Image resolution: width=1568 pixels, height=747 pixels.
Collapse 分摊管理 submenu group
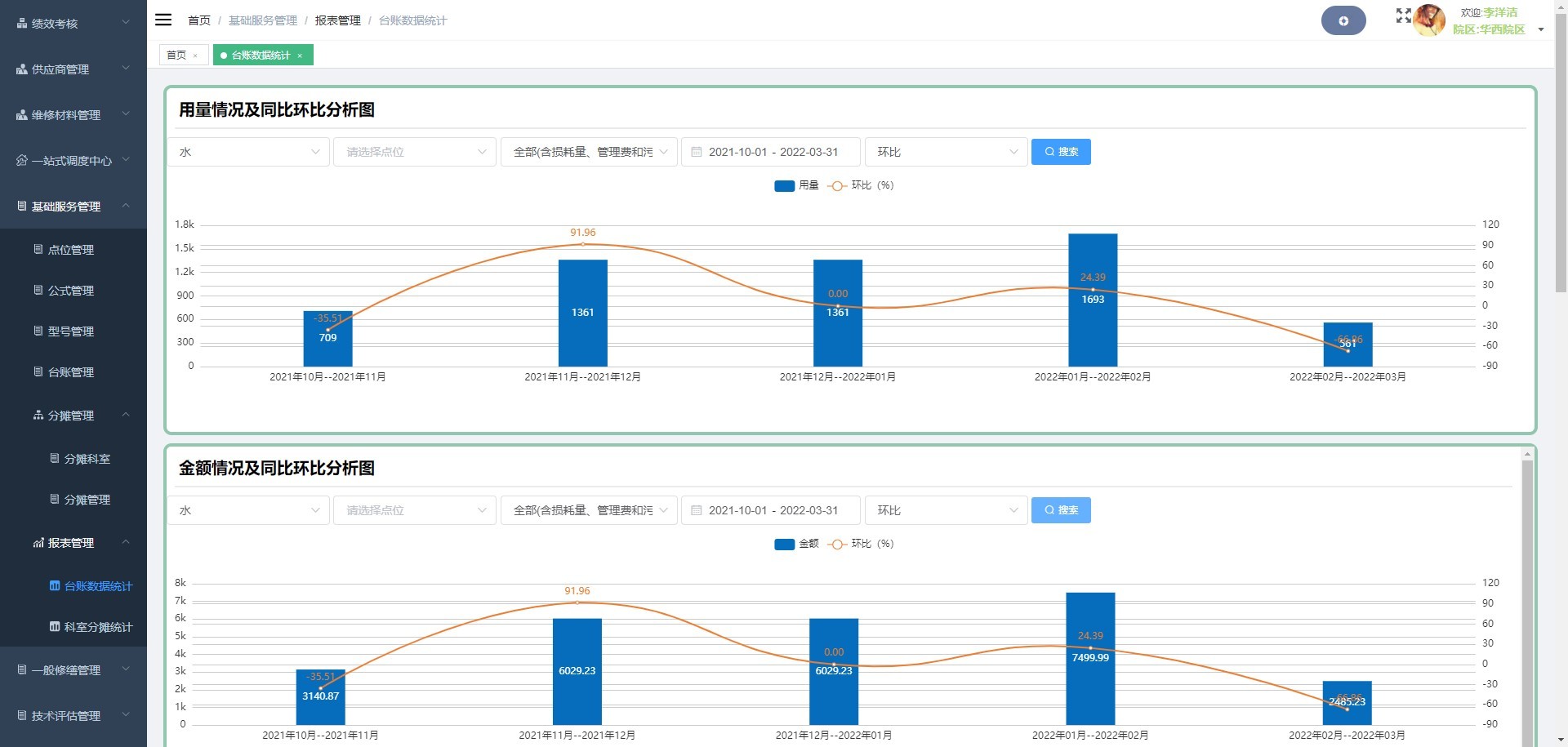73,415
